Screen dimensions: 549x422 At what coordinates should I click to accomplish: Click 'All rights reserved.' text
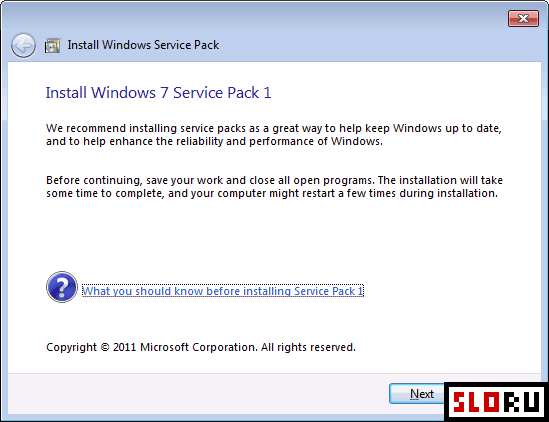tap(308, 347)
